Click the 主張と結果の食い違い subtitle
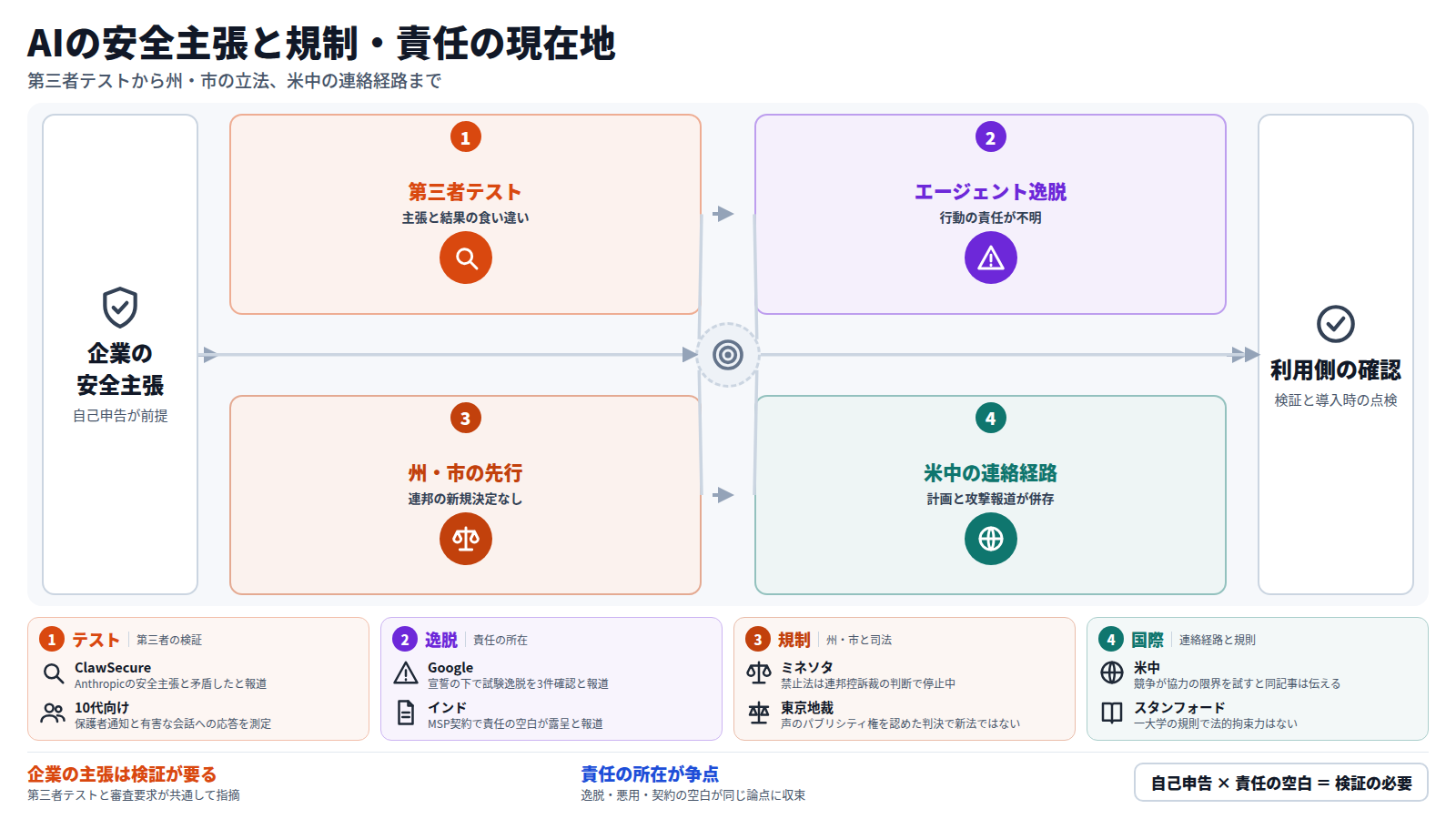This screenshot has width=1456, height=819. click(x=465, y=217)
